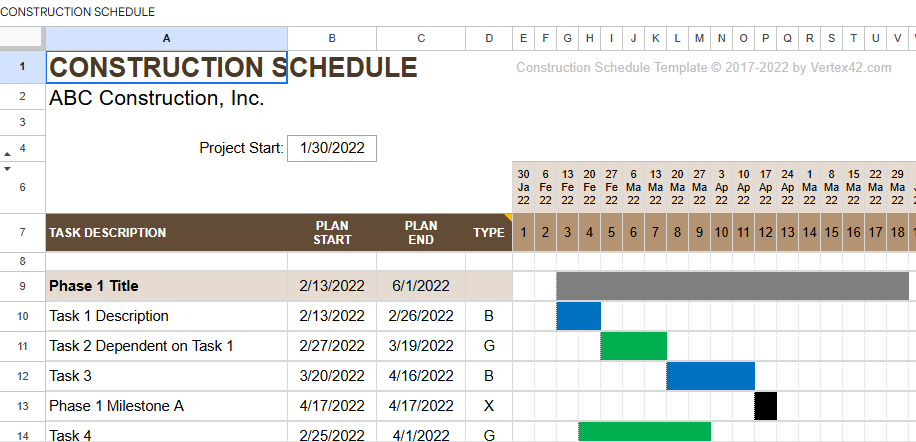This screenshot has width=916, height=442.
Task: Select the ABC Construction, Inc. cell
Action: (x=166, y=98)
